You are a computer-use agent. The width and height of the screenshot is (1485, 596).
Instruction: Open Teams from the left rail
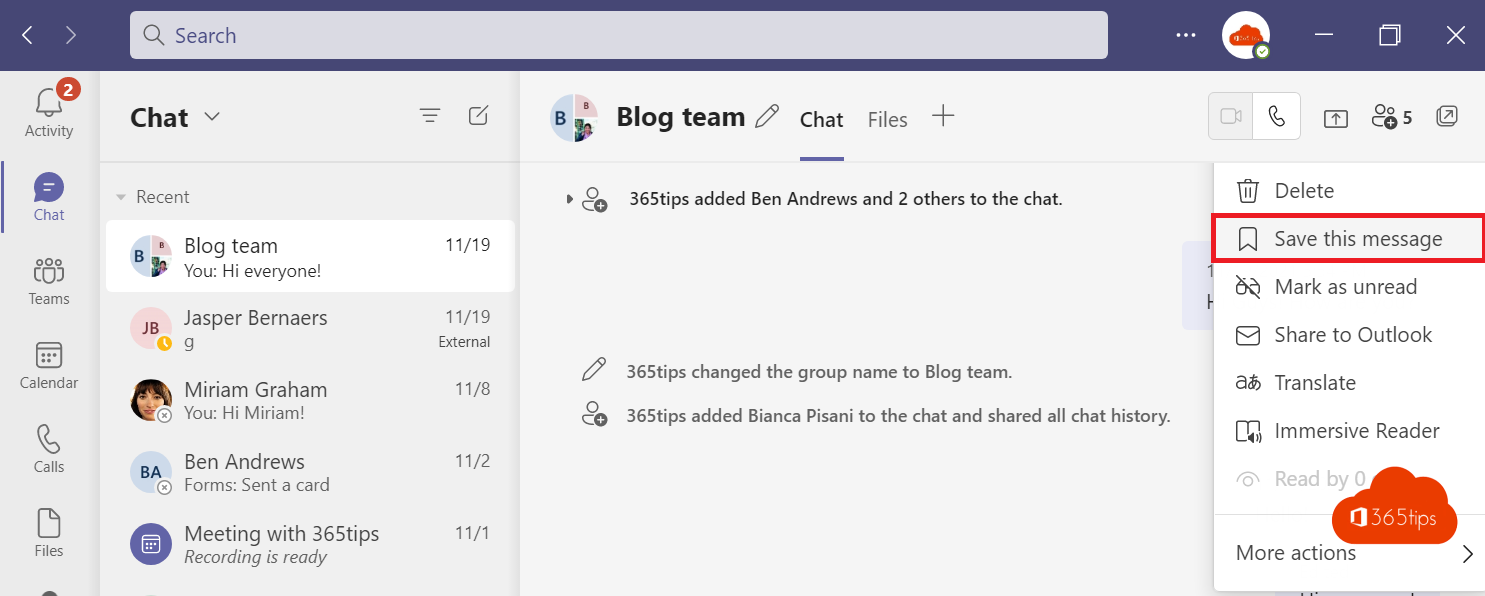point(49,281)
